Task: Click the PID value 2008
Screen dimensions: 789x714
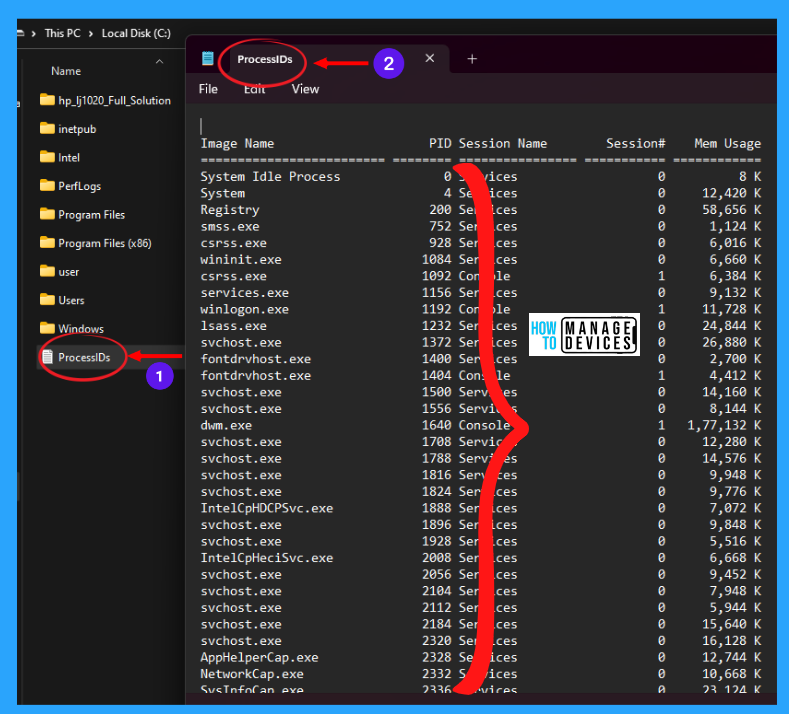Action: tap(436, 558)
